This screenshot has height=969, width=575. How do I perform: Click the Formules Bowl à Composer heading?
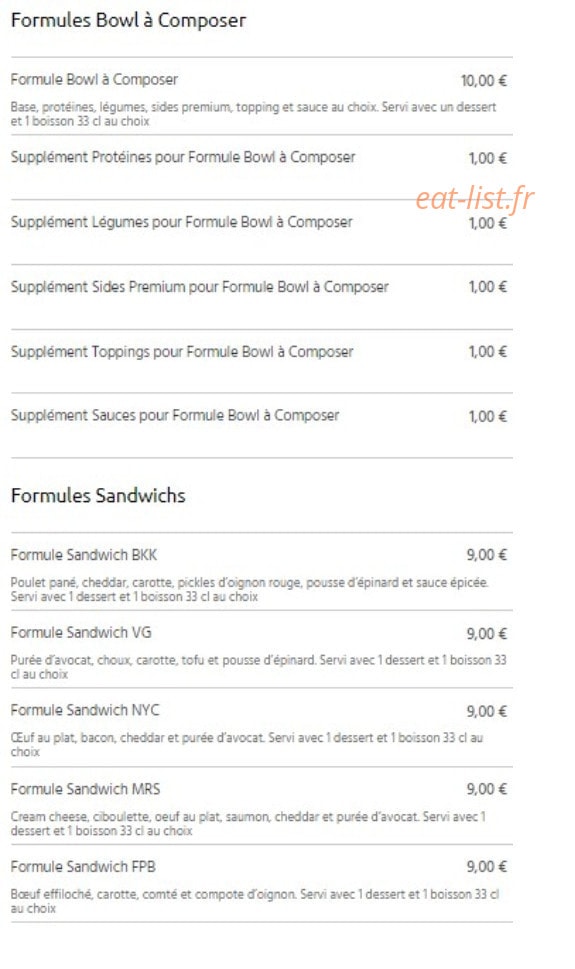point(128,20)
